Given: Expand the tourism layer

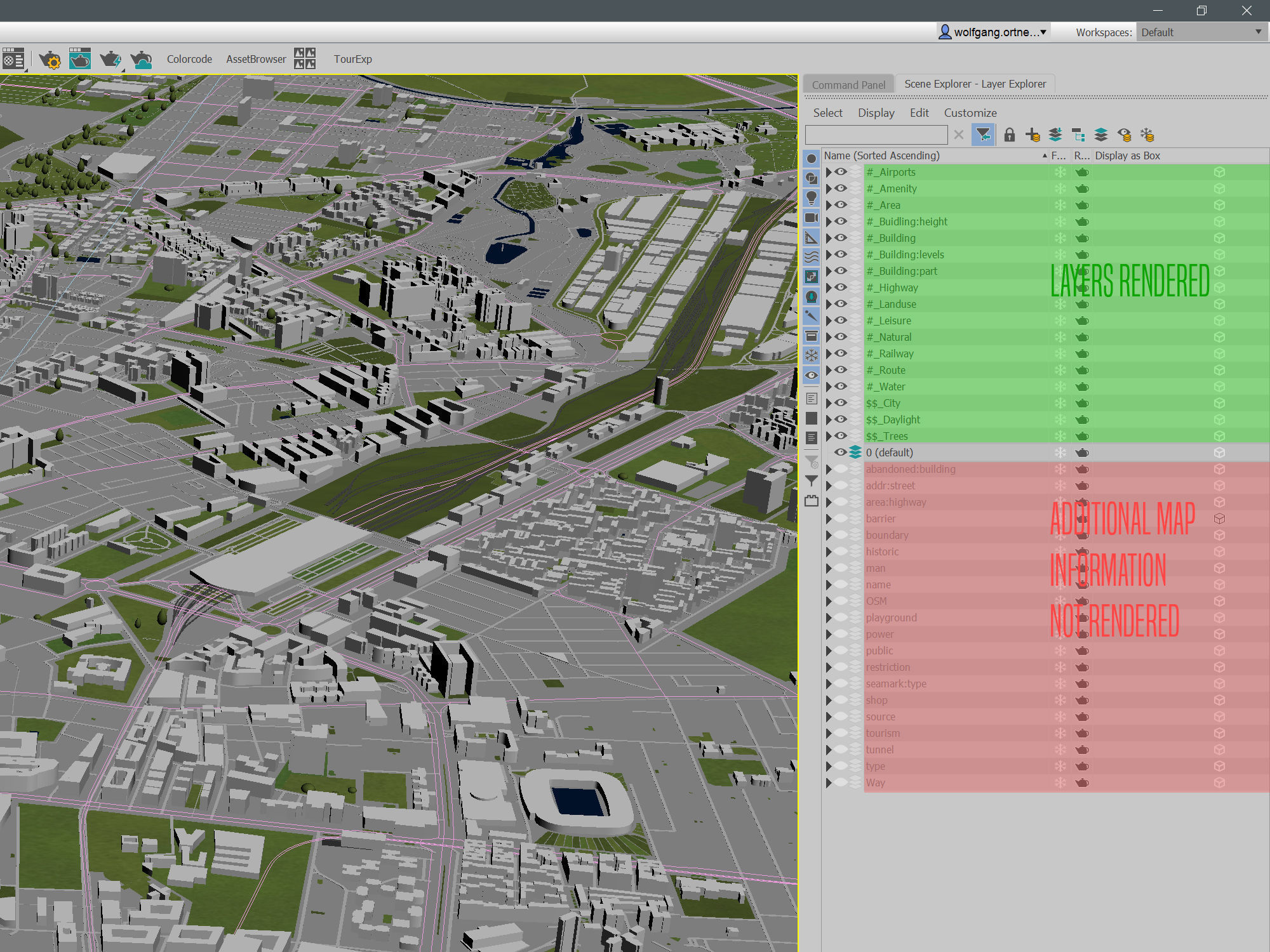Looking at the screenshot, I should pyautogui.click(x=829, y=733).
